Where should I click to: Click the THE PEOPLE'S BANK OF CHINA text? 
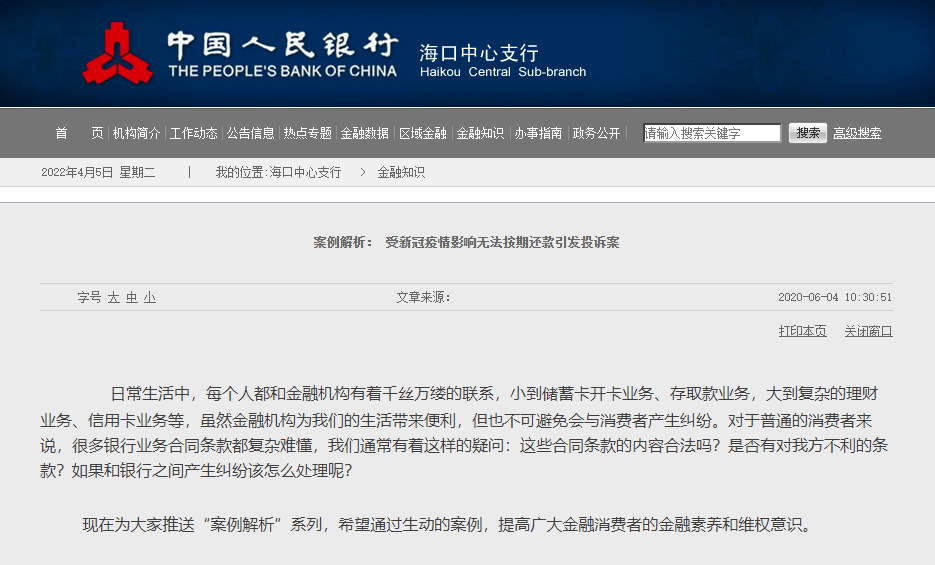(x=283, y=71)
